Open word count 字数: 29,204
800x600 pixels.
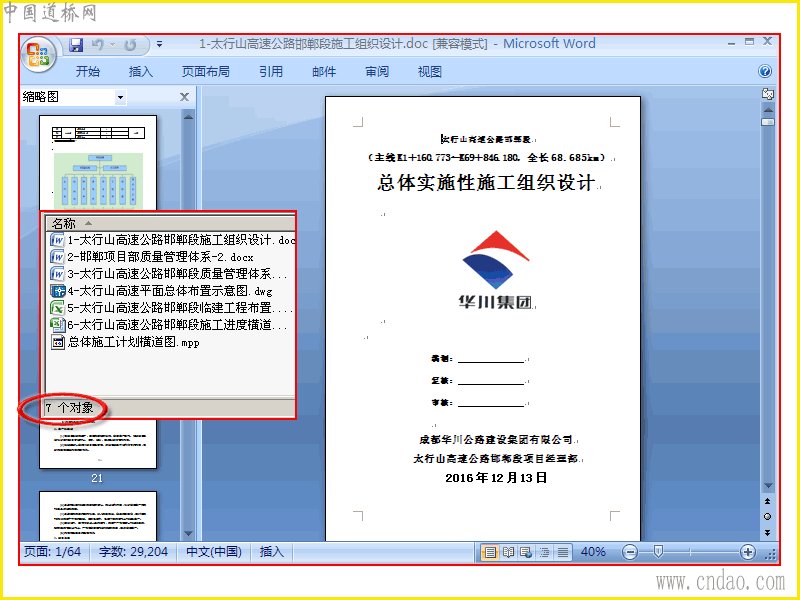pyautogui.click(x=133, y=552)
